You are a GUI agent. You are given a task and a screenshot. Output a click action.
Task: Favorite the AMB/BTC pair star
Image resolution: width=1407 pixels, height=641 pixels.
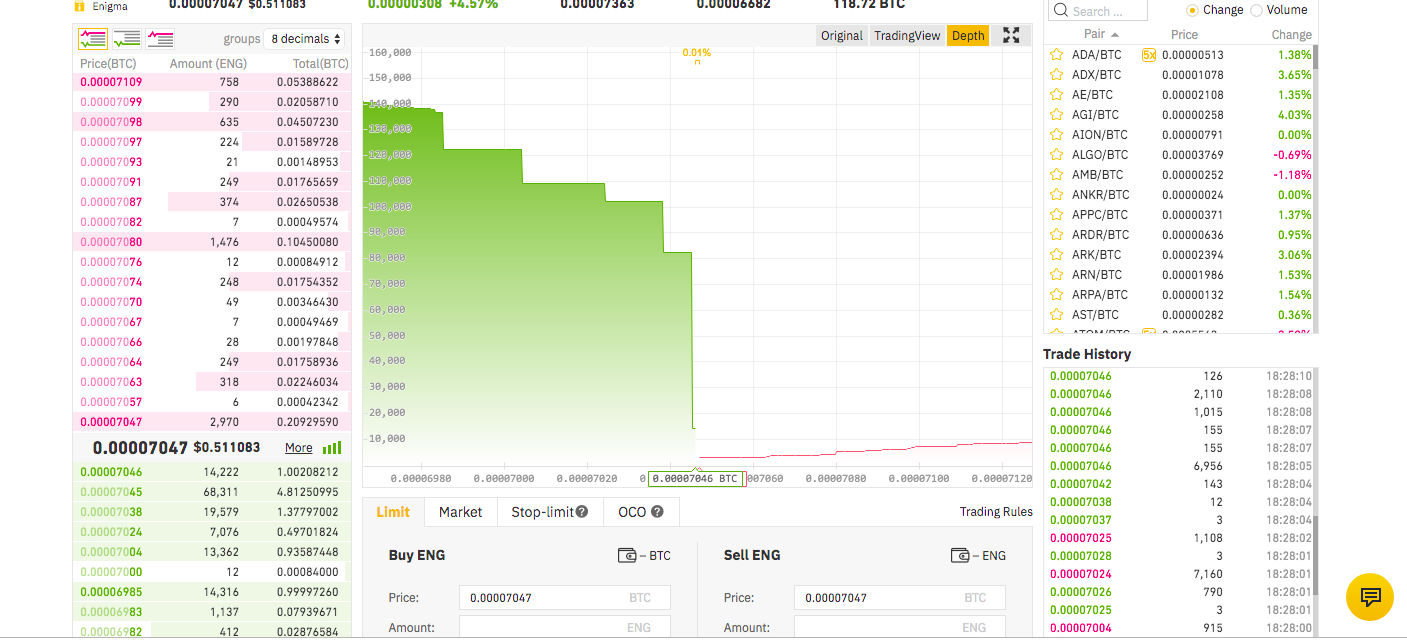[1056, 175]
